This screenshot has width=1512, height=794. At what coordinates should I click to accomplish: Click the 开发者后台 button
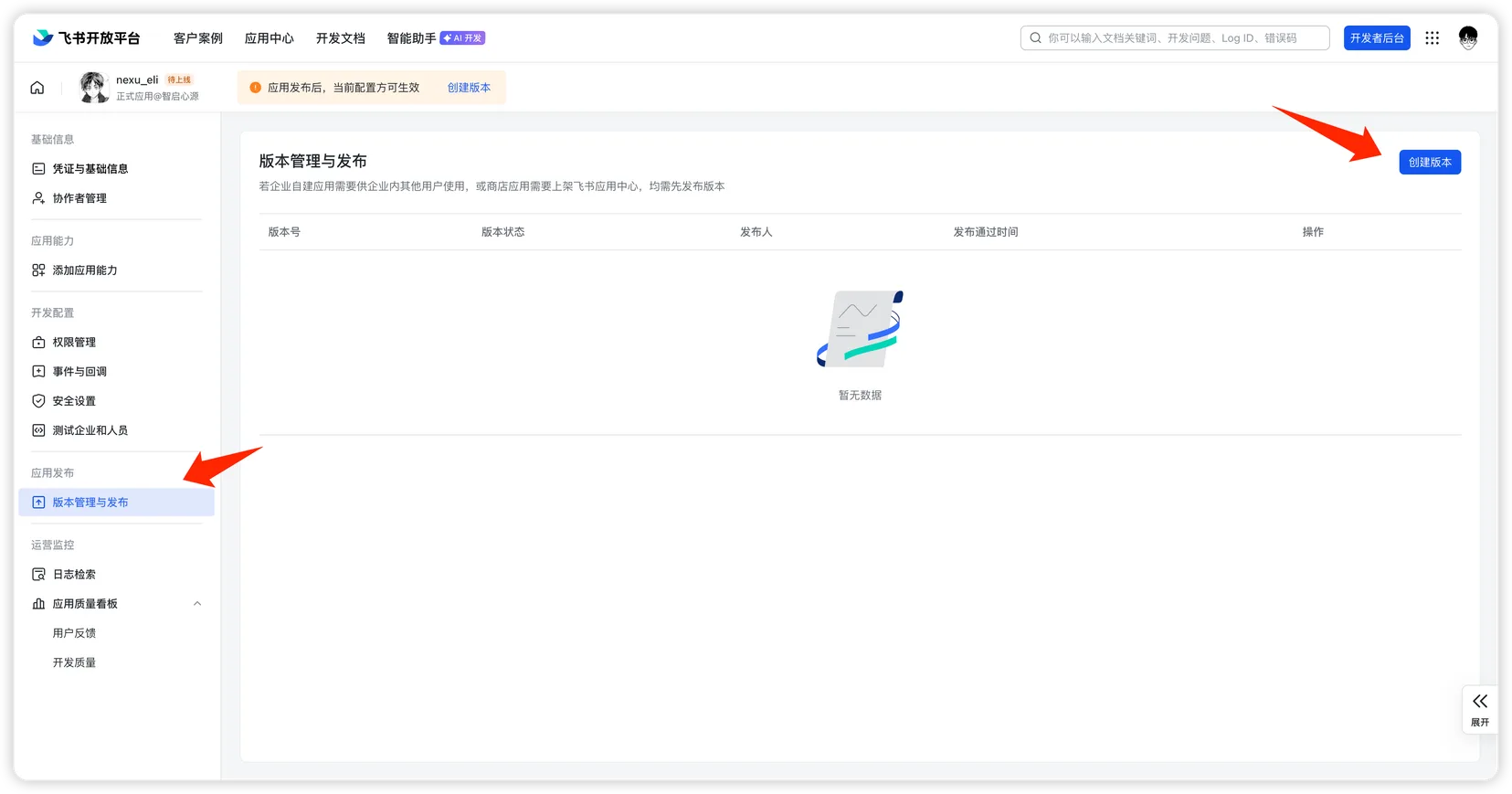tap(1377, 38)
